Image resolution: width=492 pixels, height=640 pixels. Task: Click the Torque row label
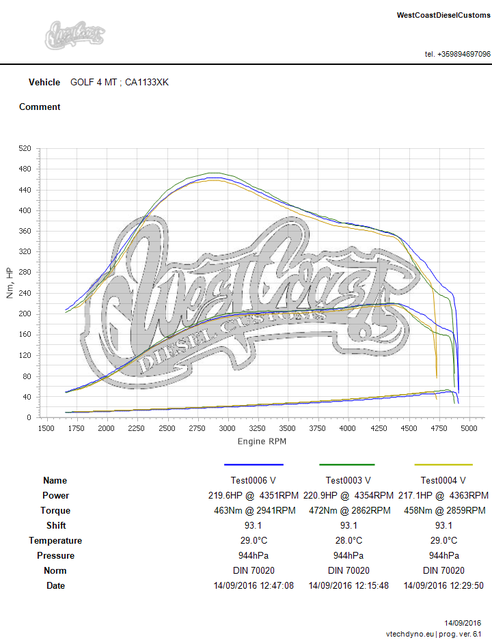[x=56, y=511]
